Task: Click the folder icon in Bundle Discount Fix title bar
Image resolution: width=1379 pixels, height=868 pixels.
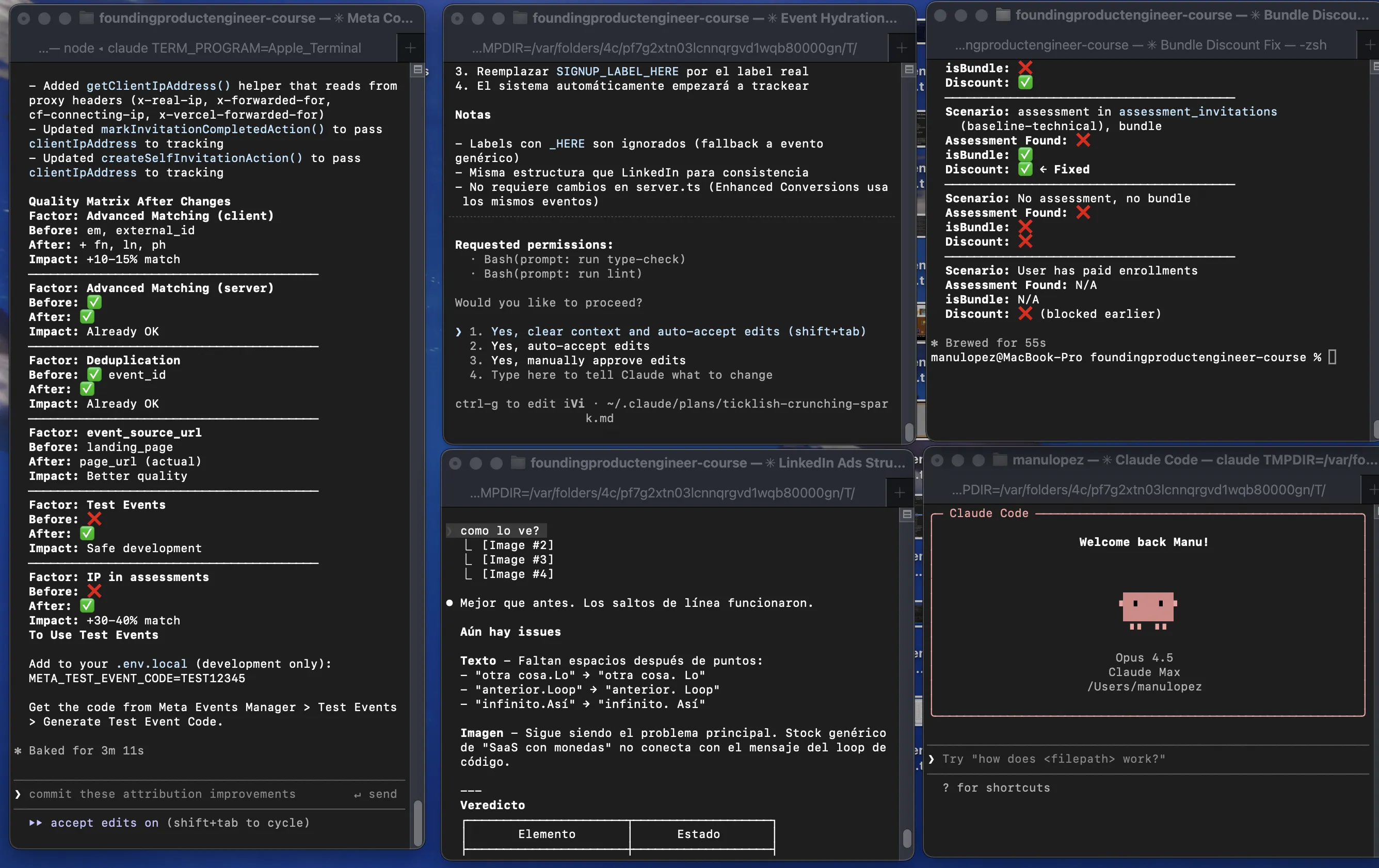Action: 1004,15
